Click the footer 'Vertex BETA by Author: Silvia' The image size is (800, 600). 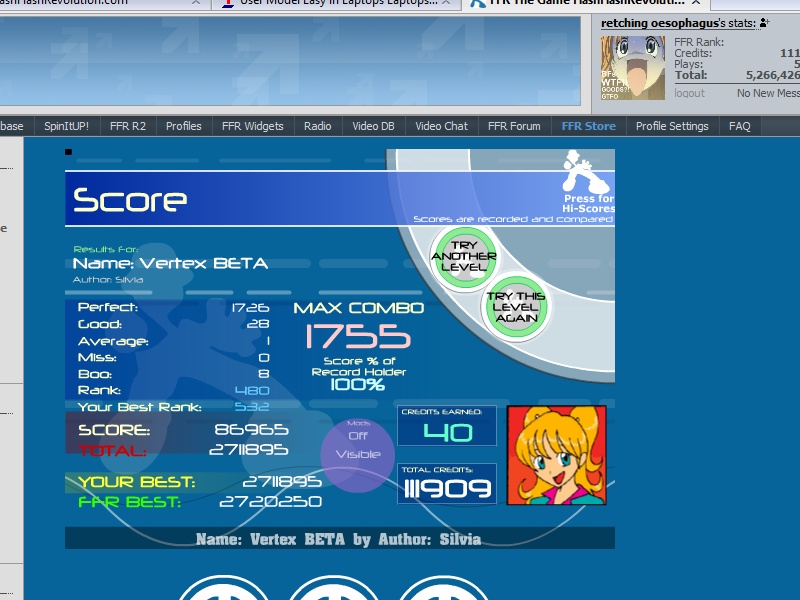click(338, 539)
